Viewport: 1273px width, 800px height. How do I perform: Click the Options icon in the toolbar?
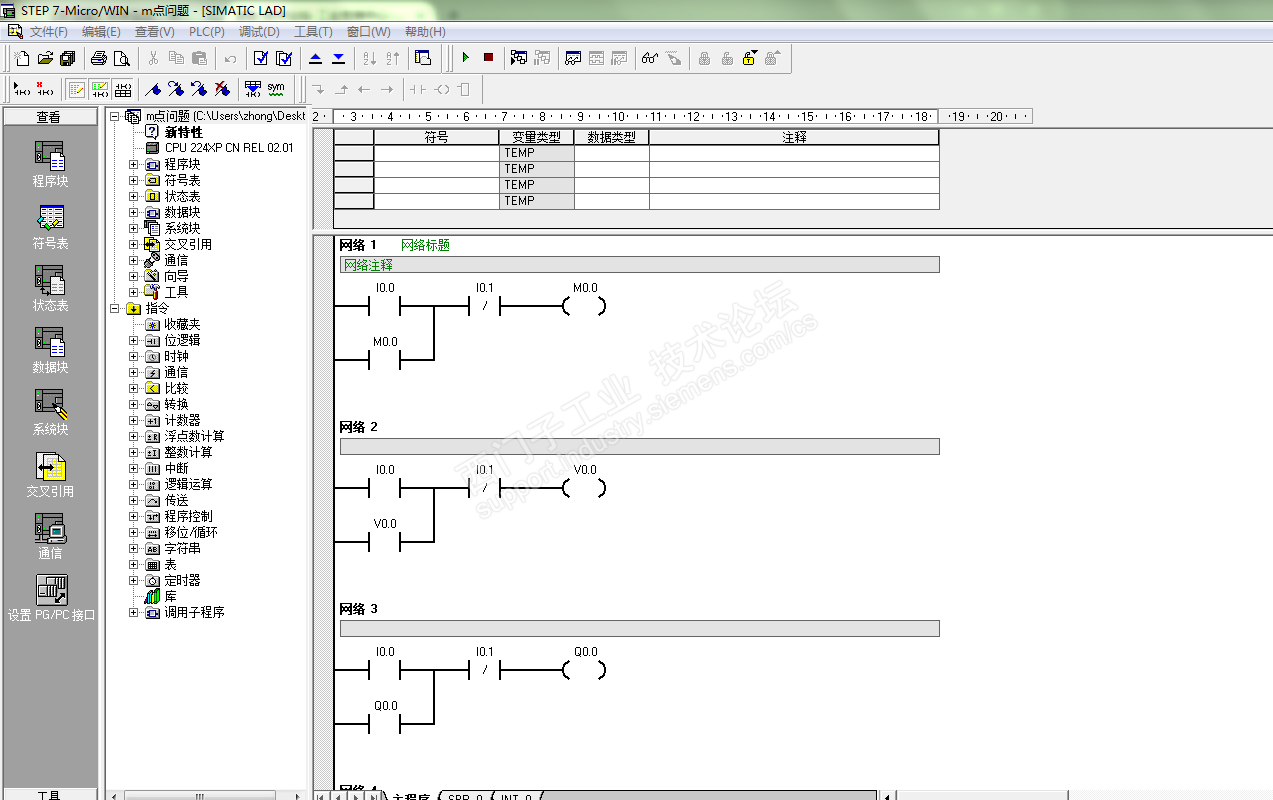423,58
